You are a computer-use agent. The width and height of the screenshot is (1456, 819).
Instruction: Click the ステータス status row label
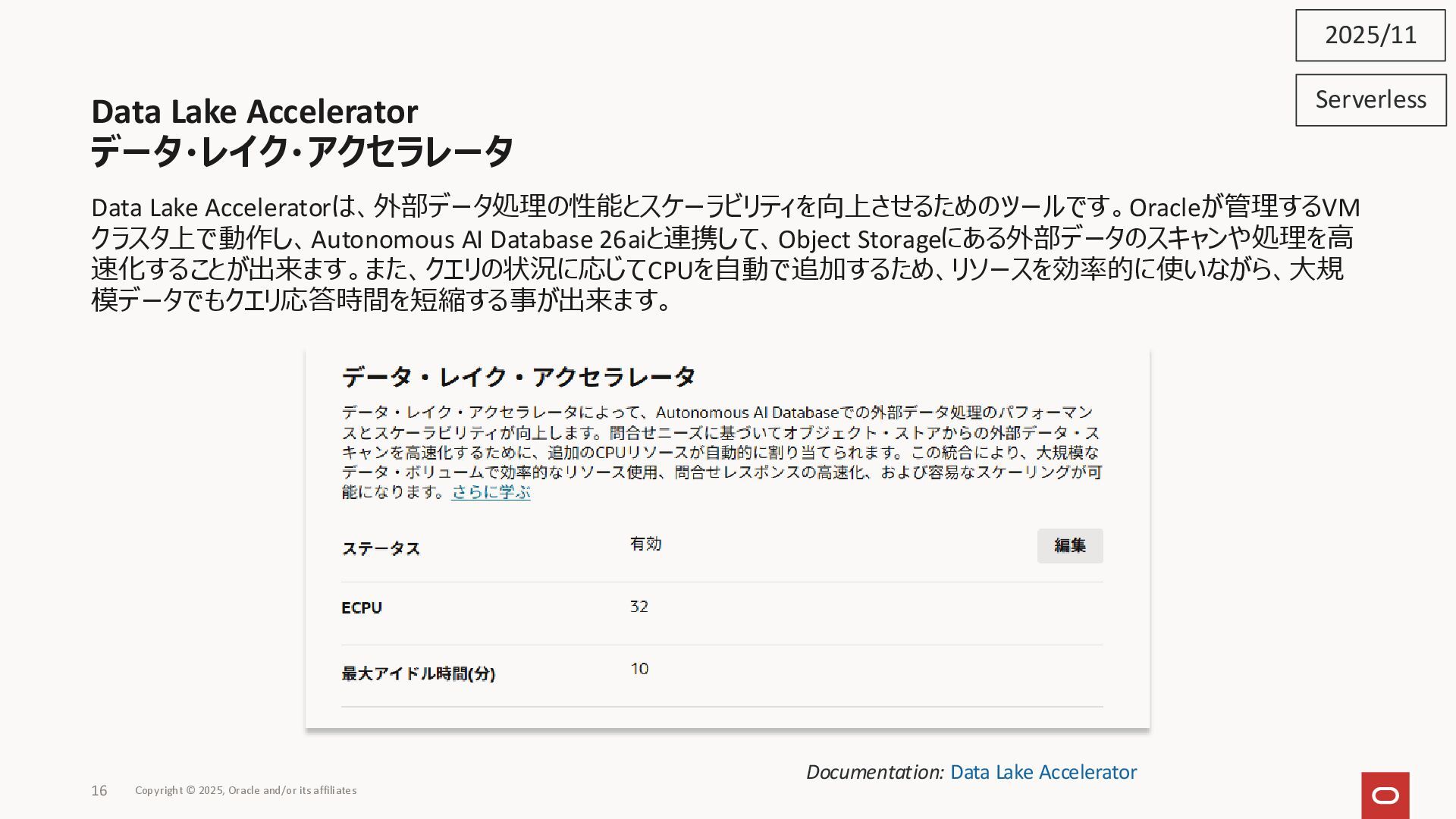tap(381, 548)
